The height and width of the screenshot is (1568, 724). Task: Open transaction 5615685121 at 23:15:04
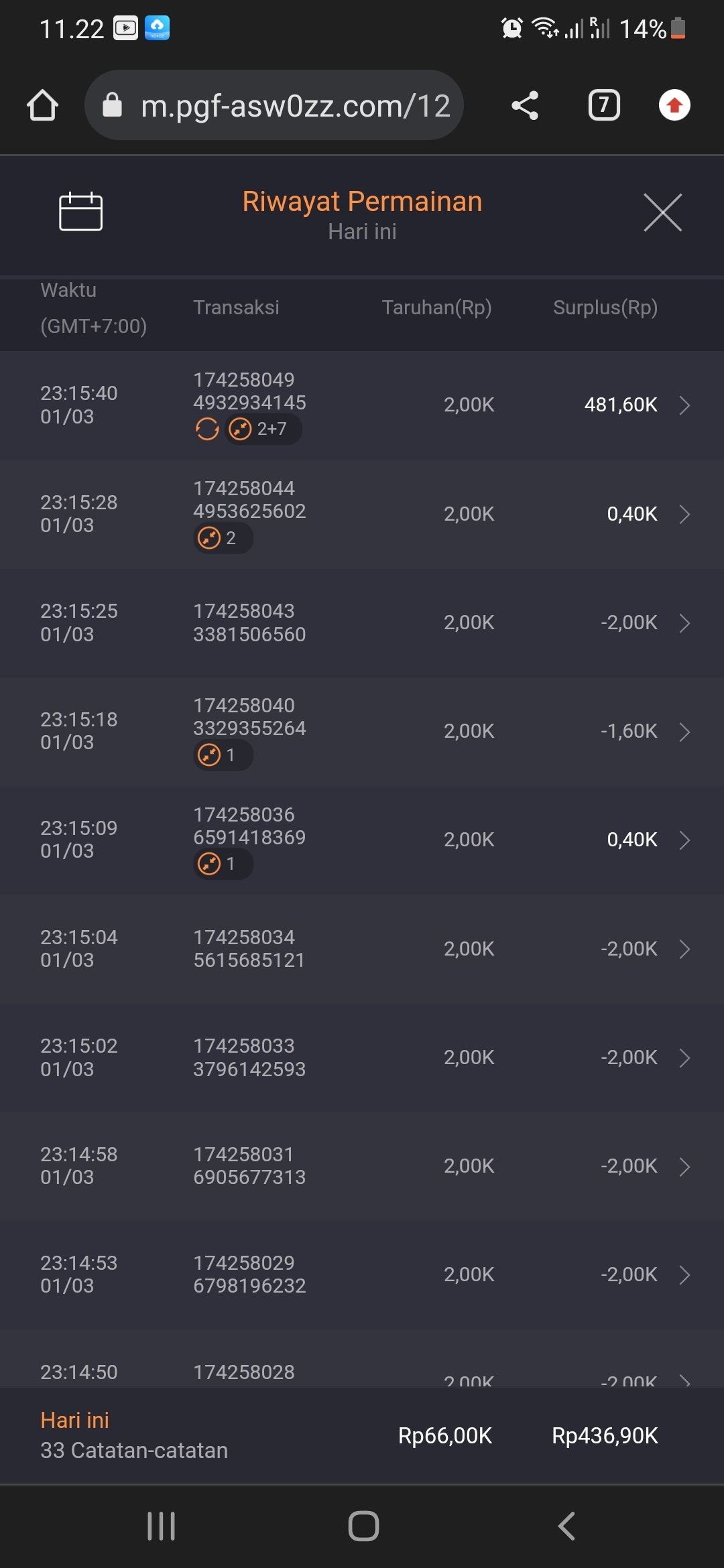point(684,950)
